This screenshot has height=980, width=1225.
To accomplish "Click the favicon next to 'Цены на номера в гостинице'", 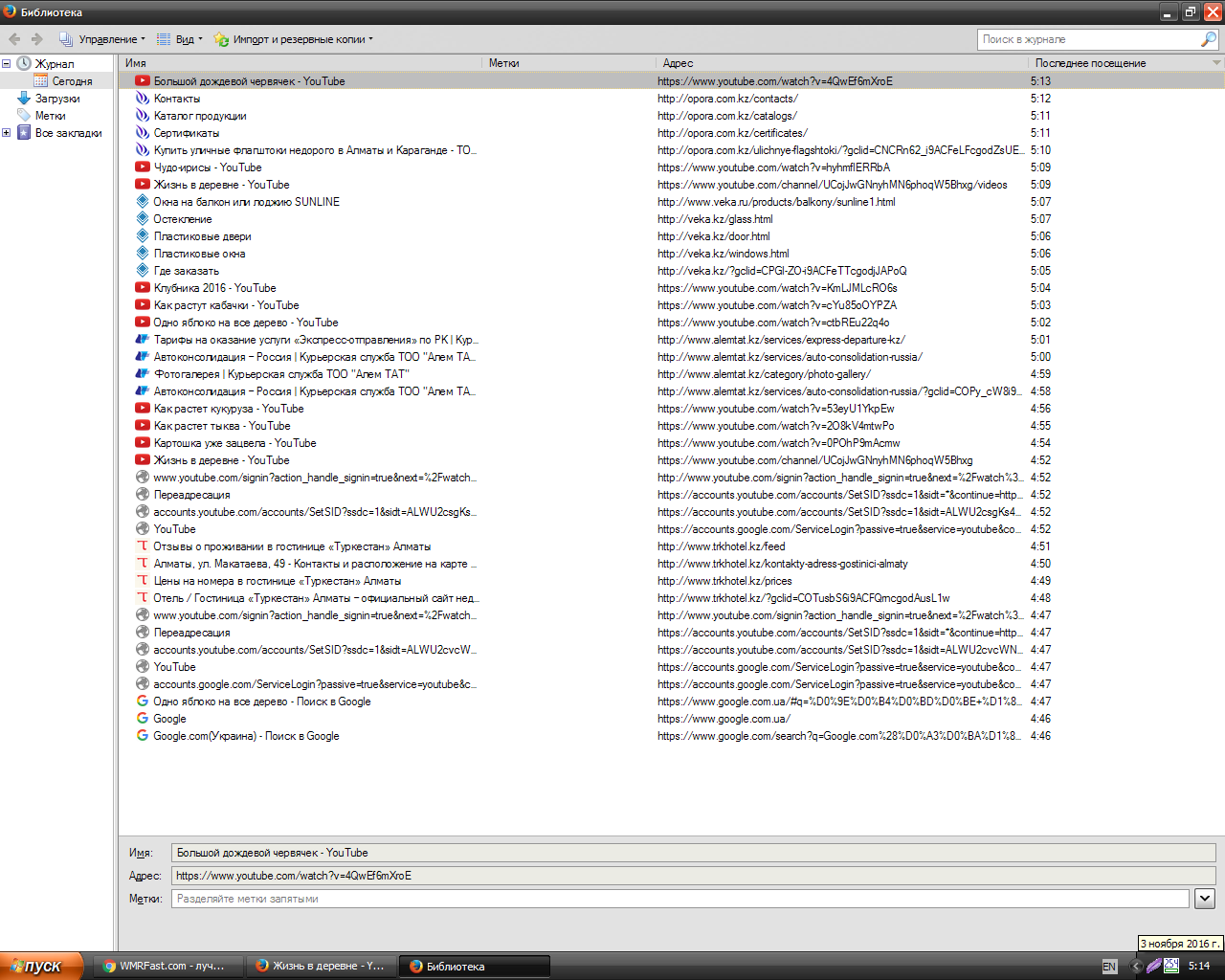I will (x=143, y=581).
